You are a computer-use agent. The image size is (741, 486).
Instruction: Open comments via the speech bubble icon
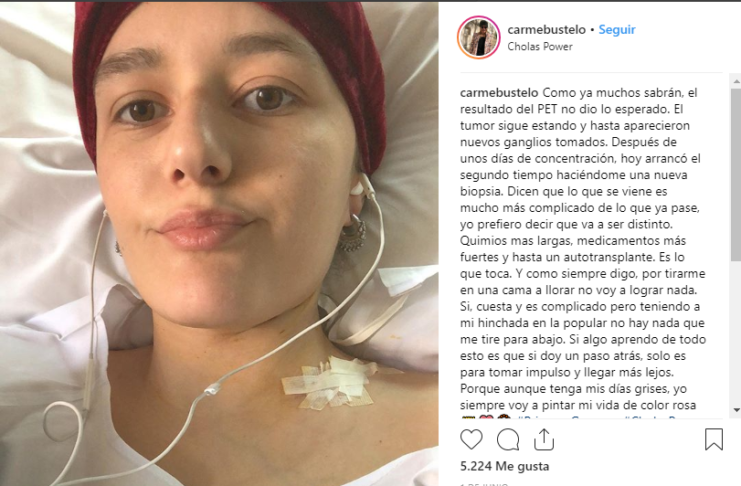point(508,440)
